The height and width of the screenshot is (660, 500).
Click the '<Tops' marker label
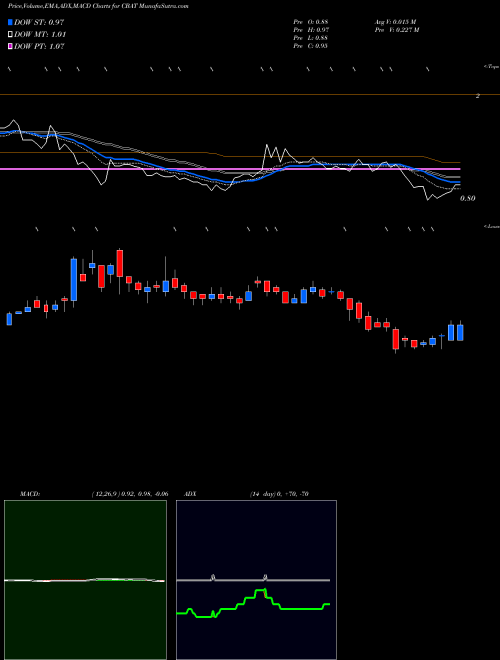[491, 67]
